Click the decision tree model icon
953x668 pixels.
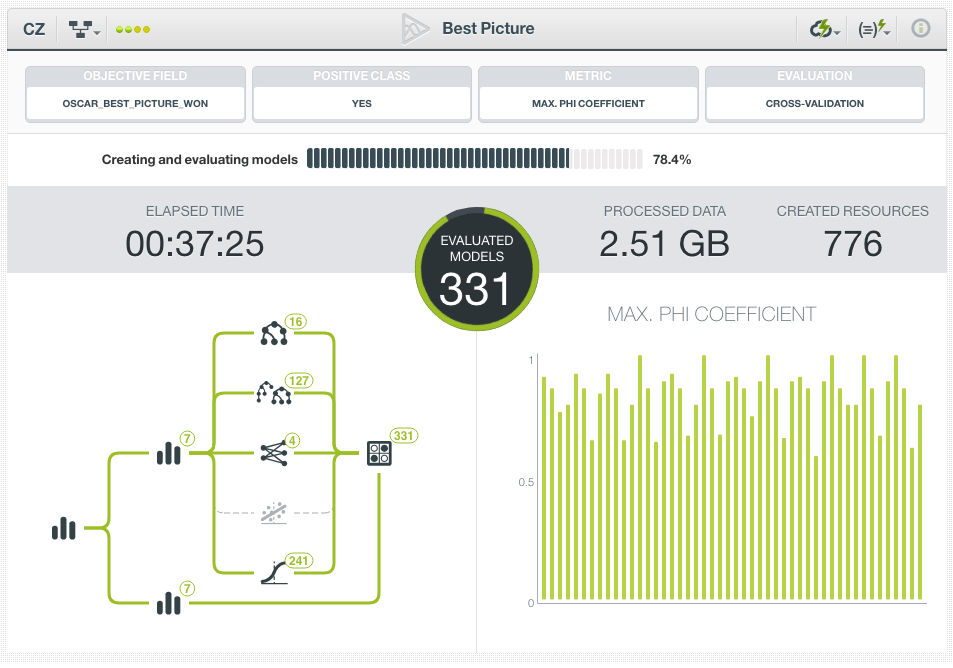(x=273, y=334)
